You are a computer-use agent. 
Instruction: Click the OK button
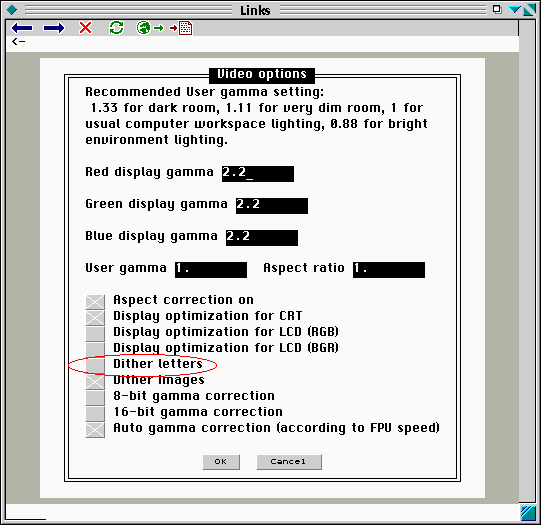coord(221,462)
